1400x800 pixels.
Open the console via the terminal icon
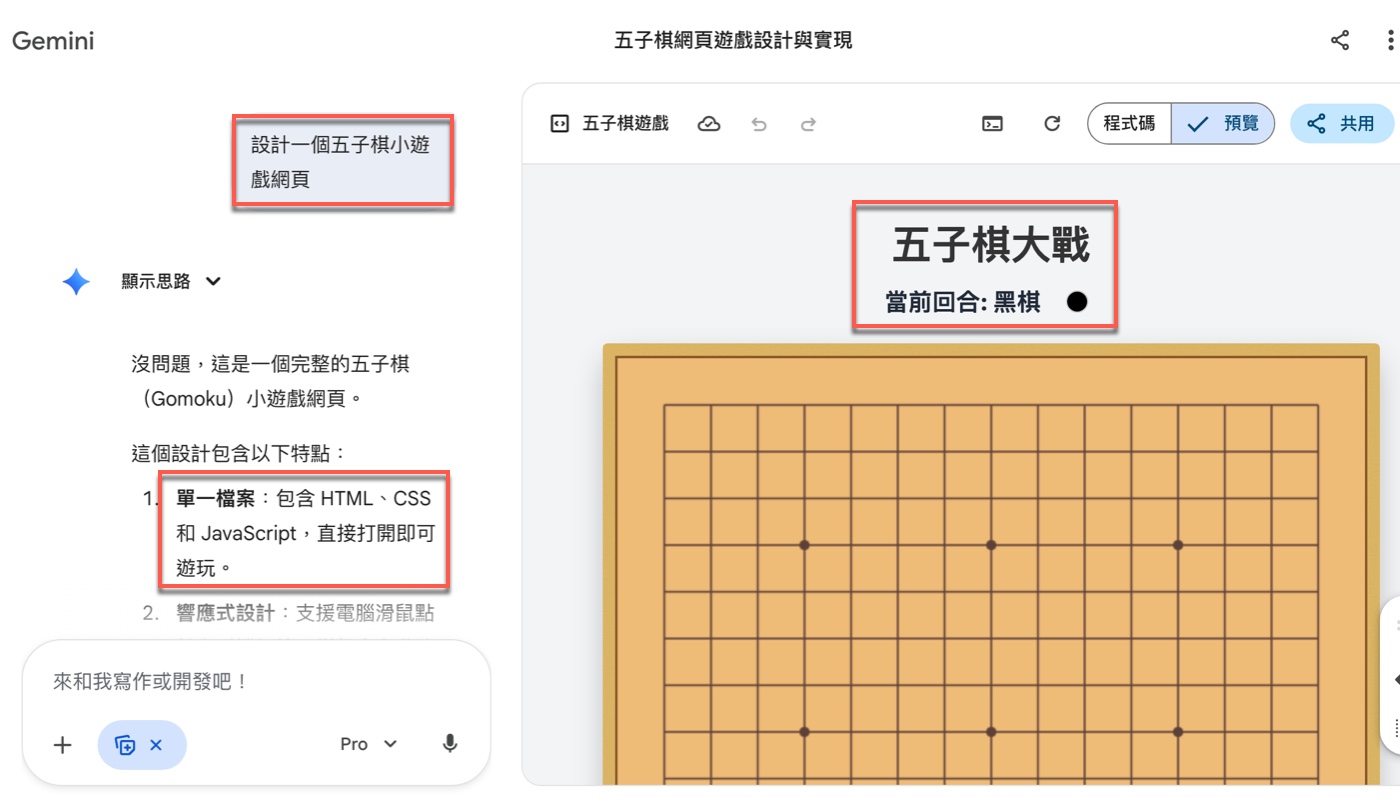(x=993, y=122)
